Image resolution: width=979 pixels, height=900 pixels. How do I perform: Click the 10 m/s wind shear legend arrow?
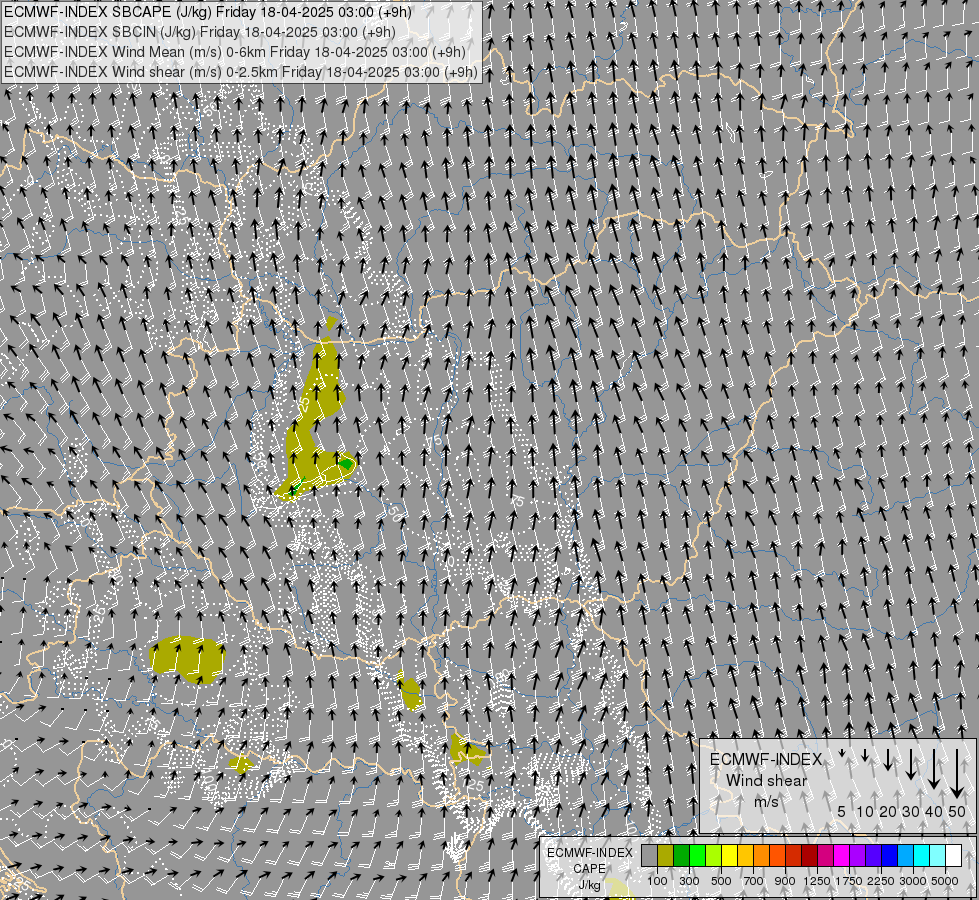pyautogui.click(x=865, y=756)
